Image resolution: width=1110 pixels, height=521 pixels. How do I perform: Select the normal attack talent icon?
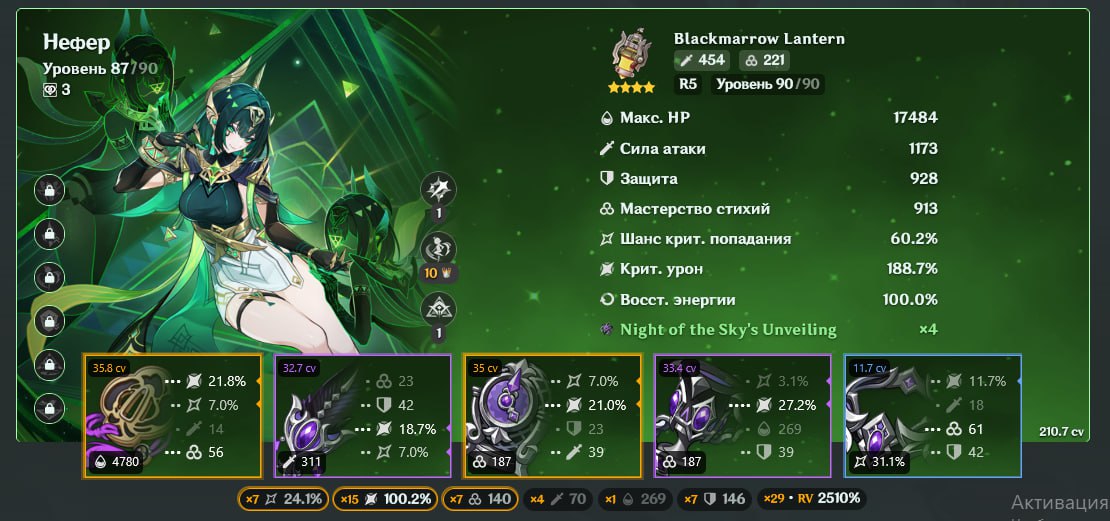click(439, 190)
